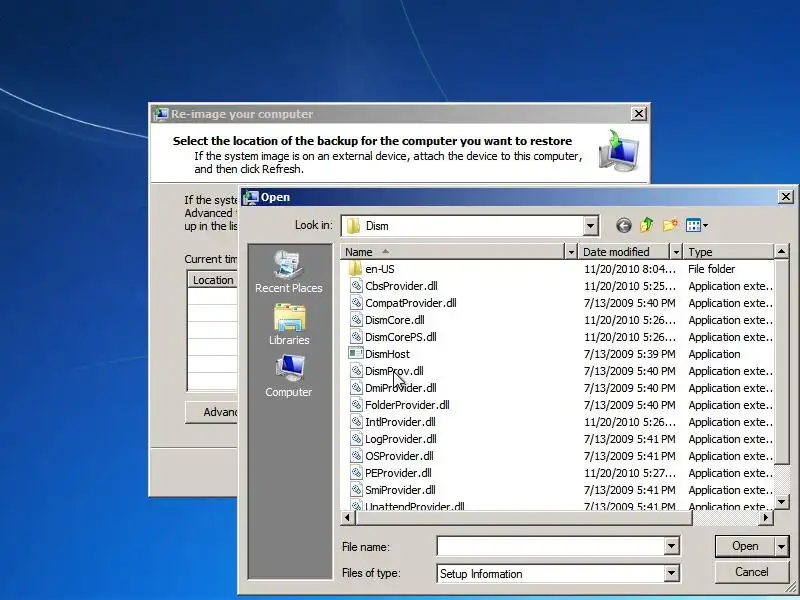Open the Name column filter arrow
Screen dimensions: 800x600
coord(571,252)
